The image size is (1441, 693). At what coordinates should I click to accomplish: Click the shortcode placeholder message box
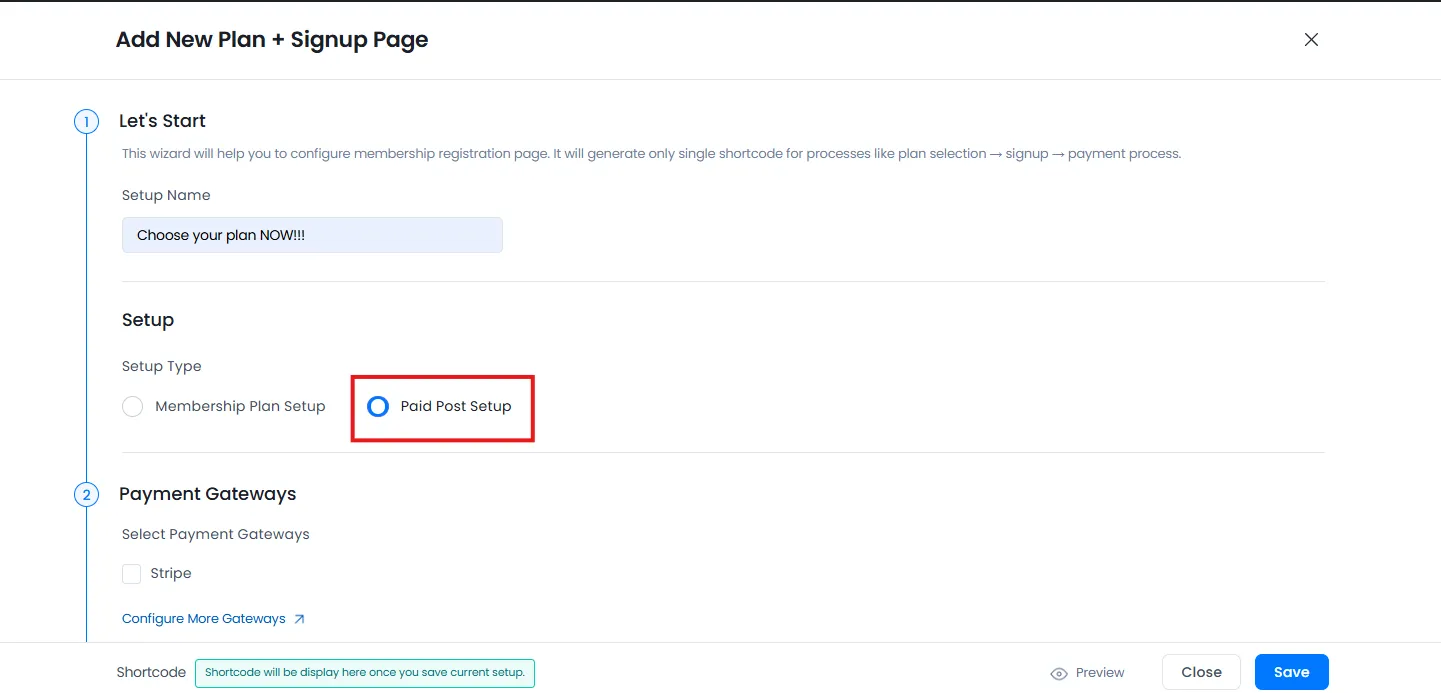pyautogui.click(x=364, y=673)
